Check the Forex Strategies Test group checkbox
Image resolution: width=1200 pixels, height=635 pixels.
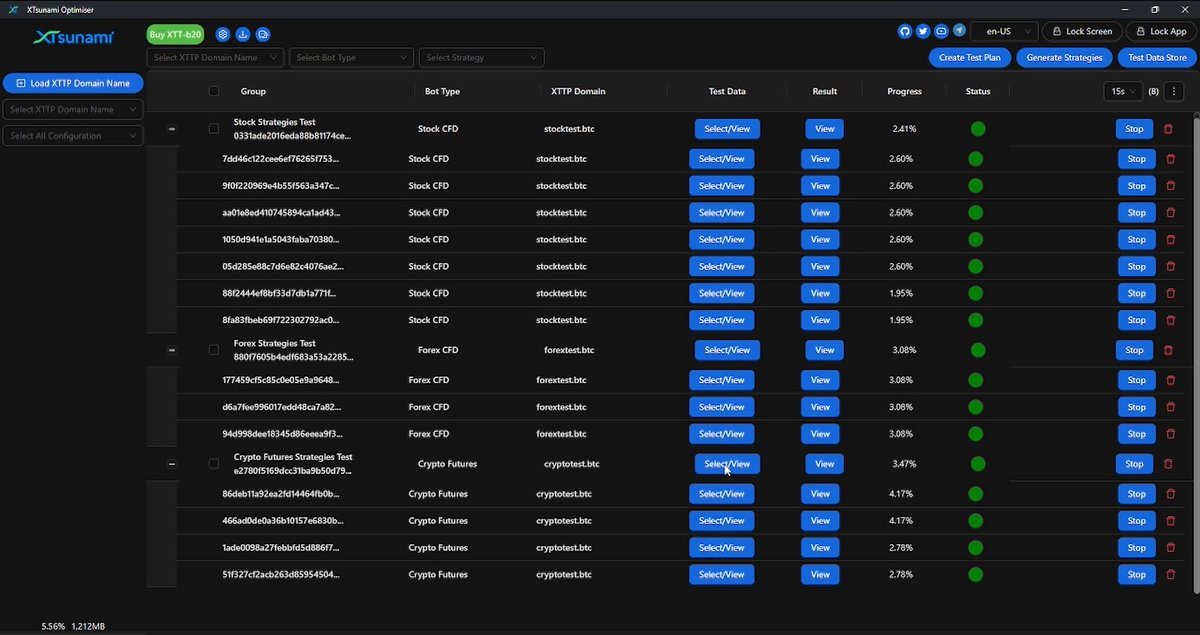pyautogui.click(x=214, y=350)
